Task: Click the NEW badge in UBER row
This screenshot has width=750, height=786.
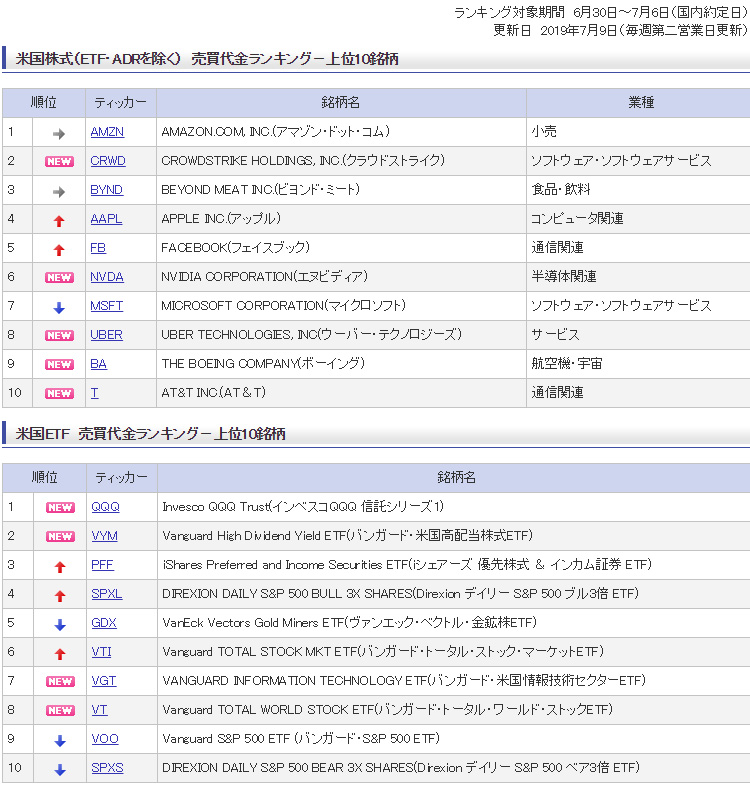Action: [x=59, y=335]
